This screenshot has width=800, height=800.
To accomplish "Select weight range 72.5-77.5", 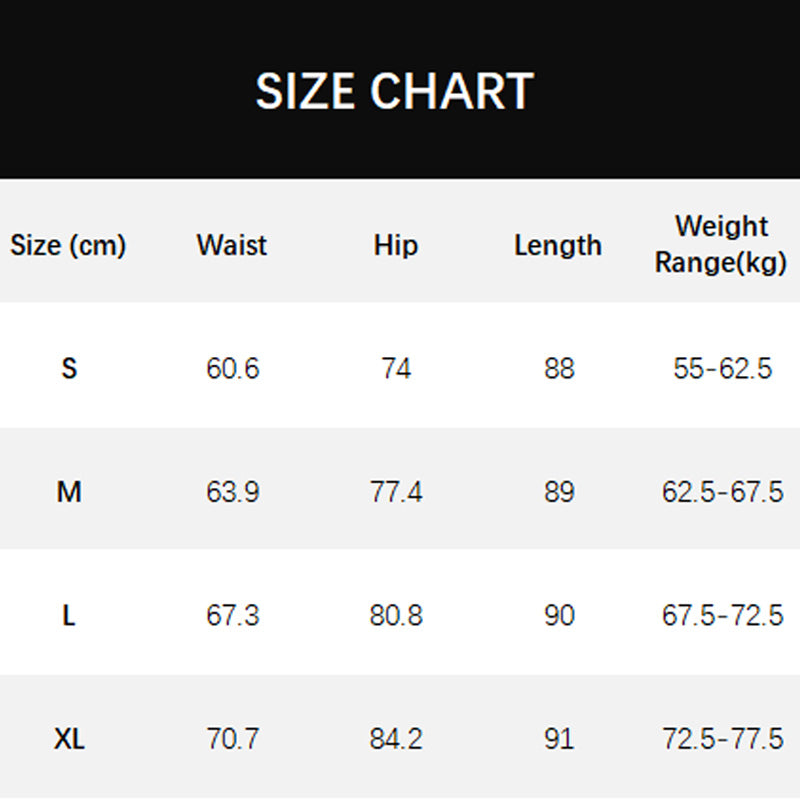I will (x=722, y=740).
